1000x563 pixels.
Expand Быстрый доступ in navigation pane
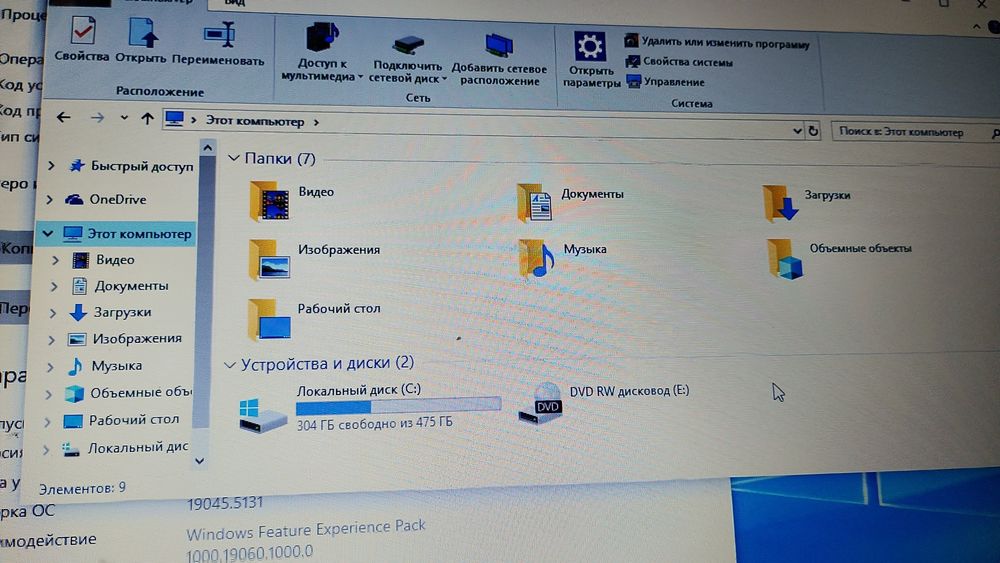click(51, 165)
